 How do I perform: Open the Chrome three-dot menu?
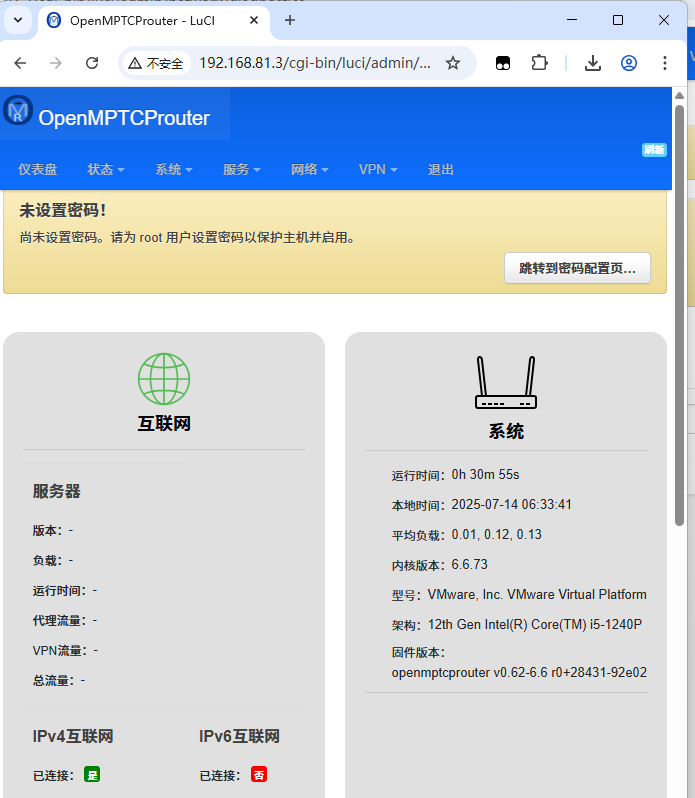click(x=664, y=63)
